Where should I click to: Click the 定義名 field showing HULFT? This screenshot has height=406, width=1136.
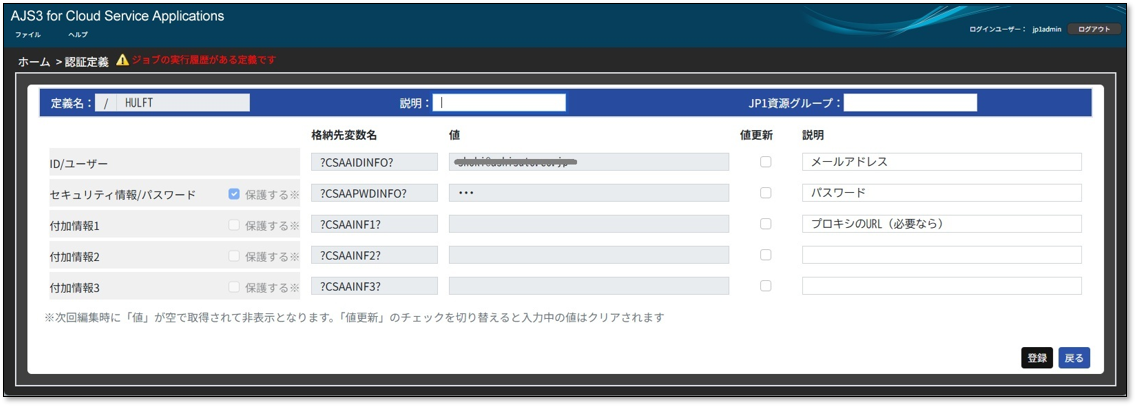tap(172, 102)
